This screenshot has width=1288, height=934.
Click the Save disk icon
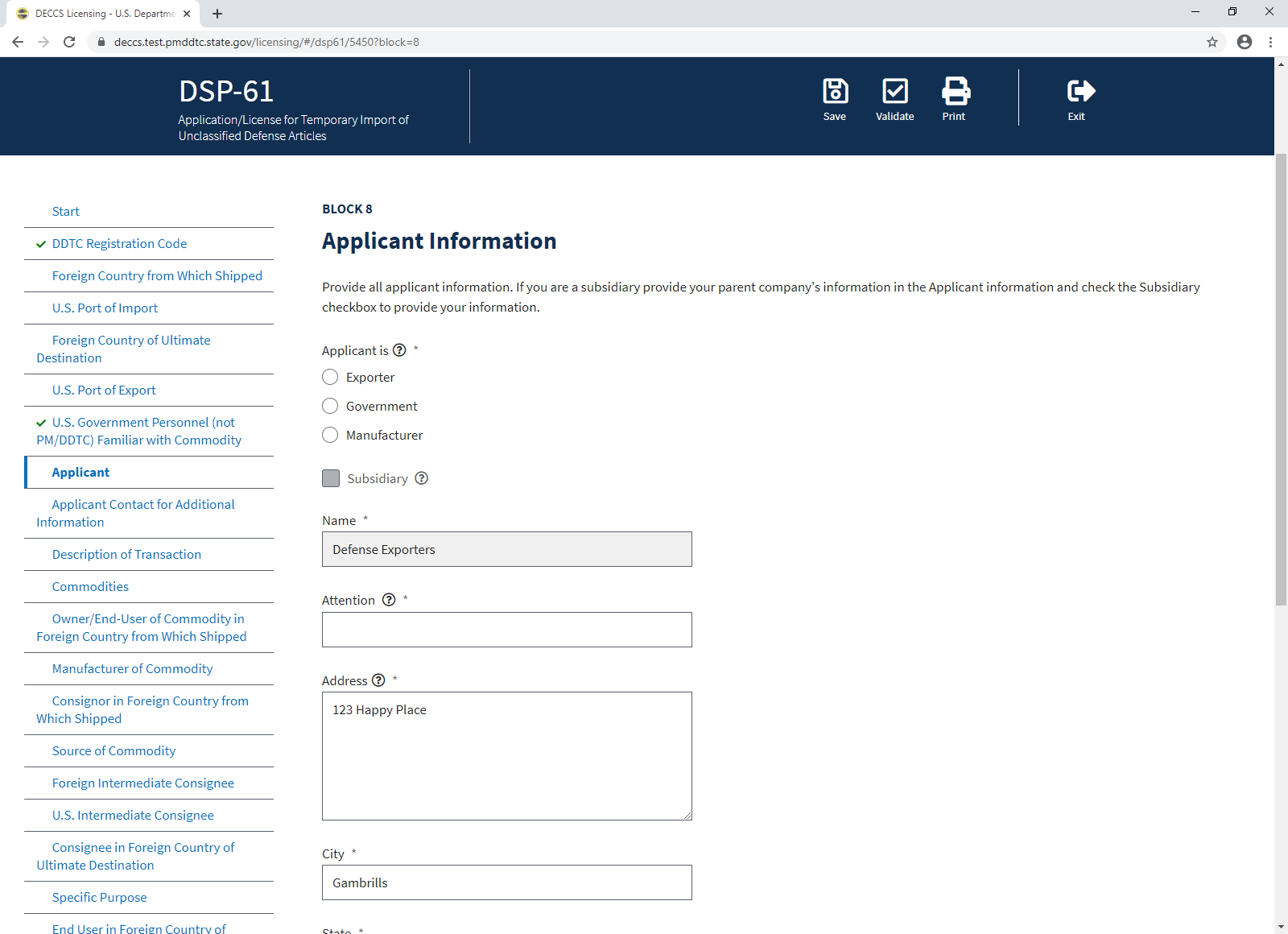click(835, 91)
